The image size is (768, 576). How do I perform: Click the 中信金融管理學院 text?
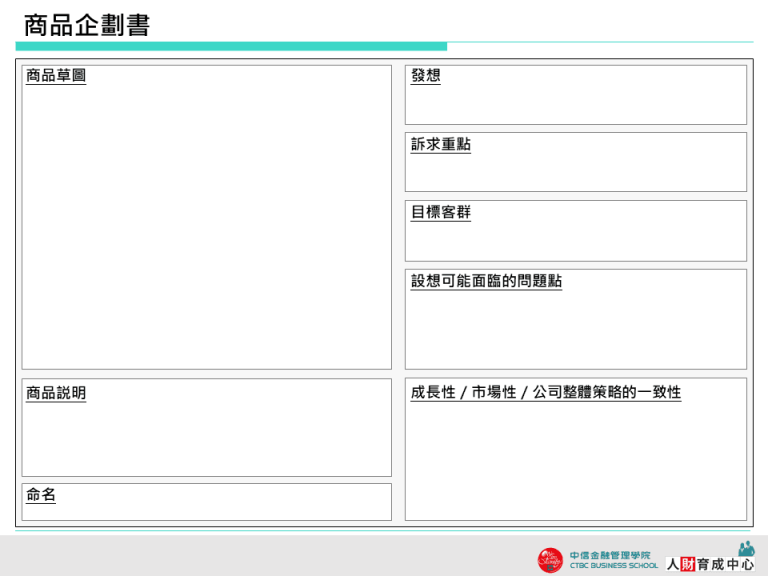pos(609,555)
